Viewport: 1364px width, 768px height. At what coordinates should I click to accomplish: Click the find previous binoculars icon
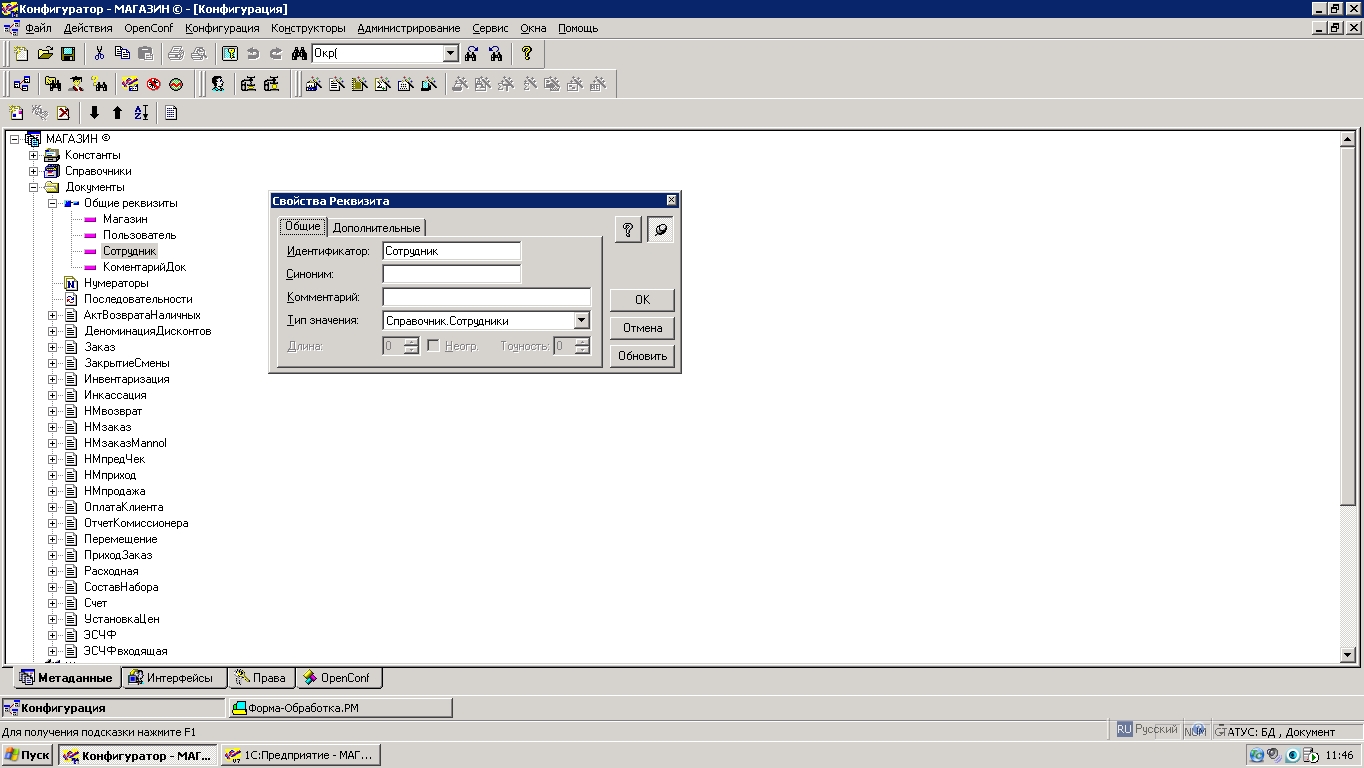click(495, 54)
